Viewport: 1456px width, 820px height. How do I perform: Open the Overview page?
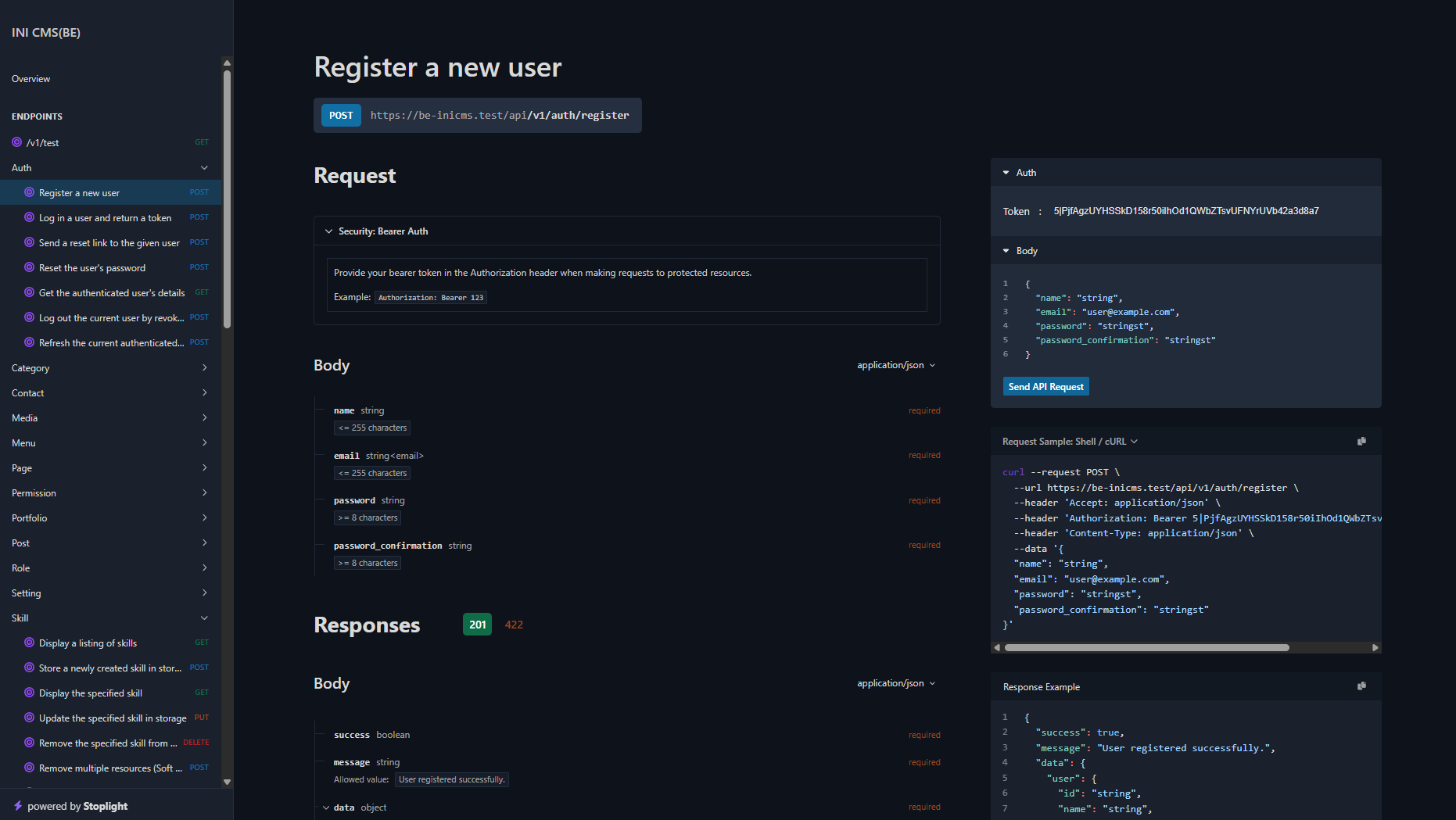click(31, 79)
